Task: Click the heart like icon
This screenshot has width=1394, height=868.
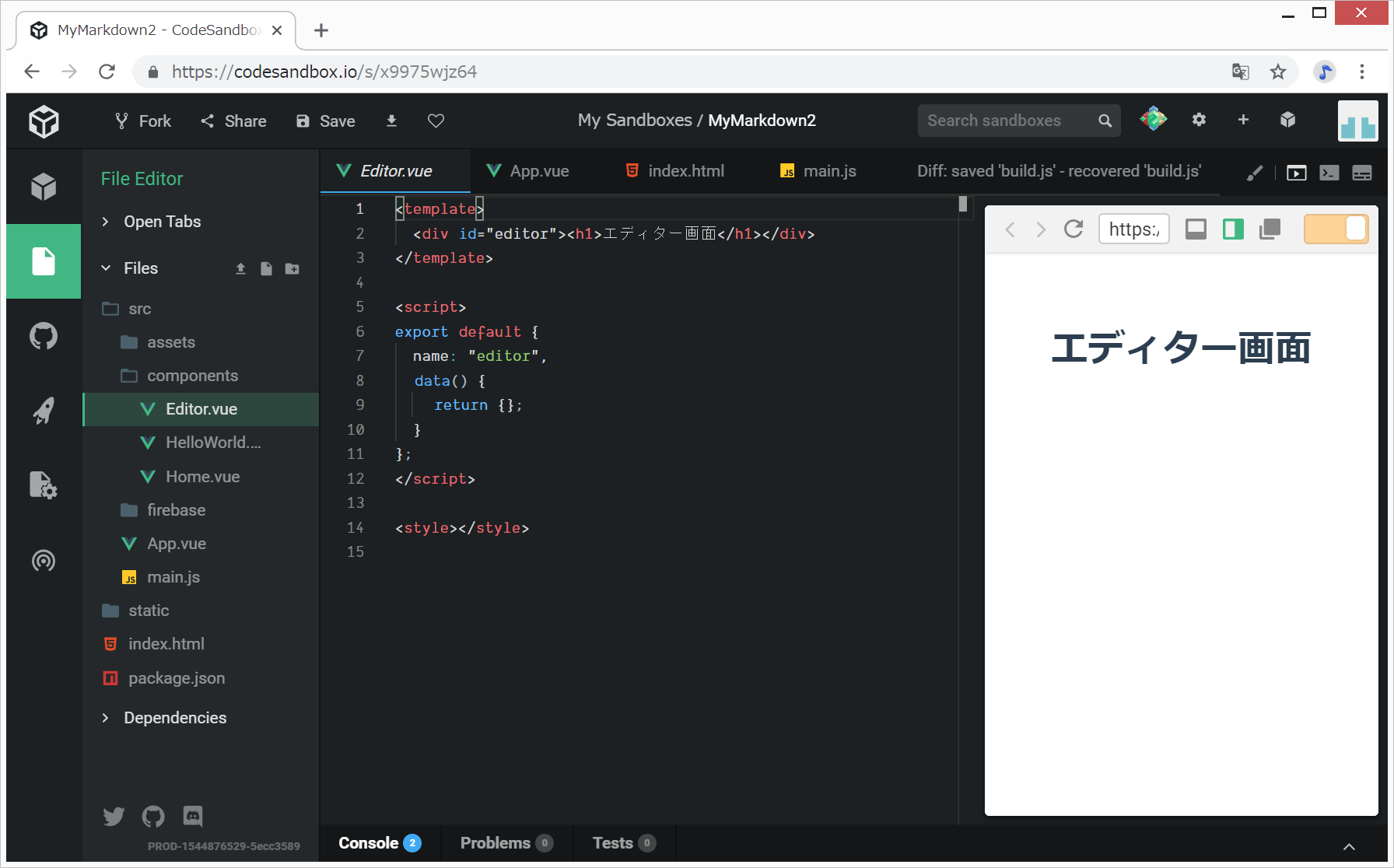Action: click(x=436, y=121)
